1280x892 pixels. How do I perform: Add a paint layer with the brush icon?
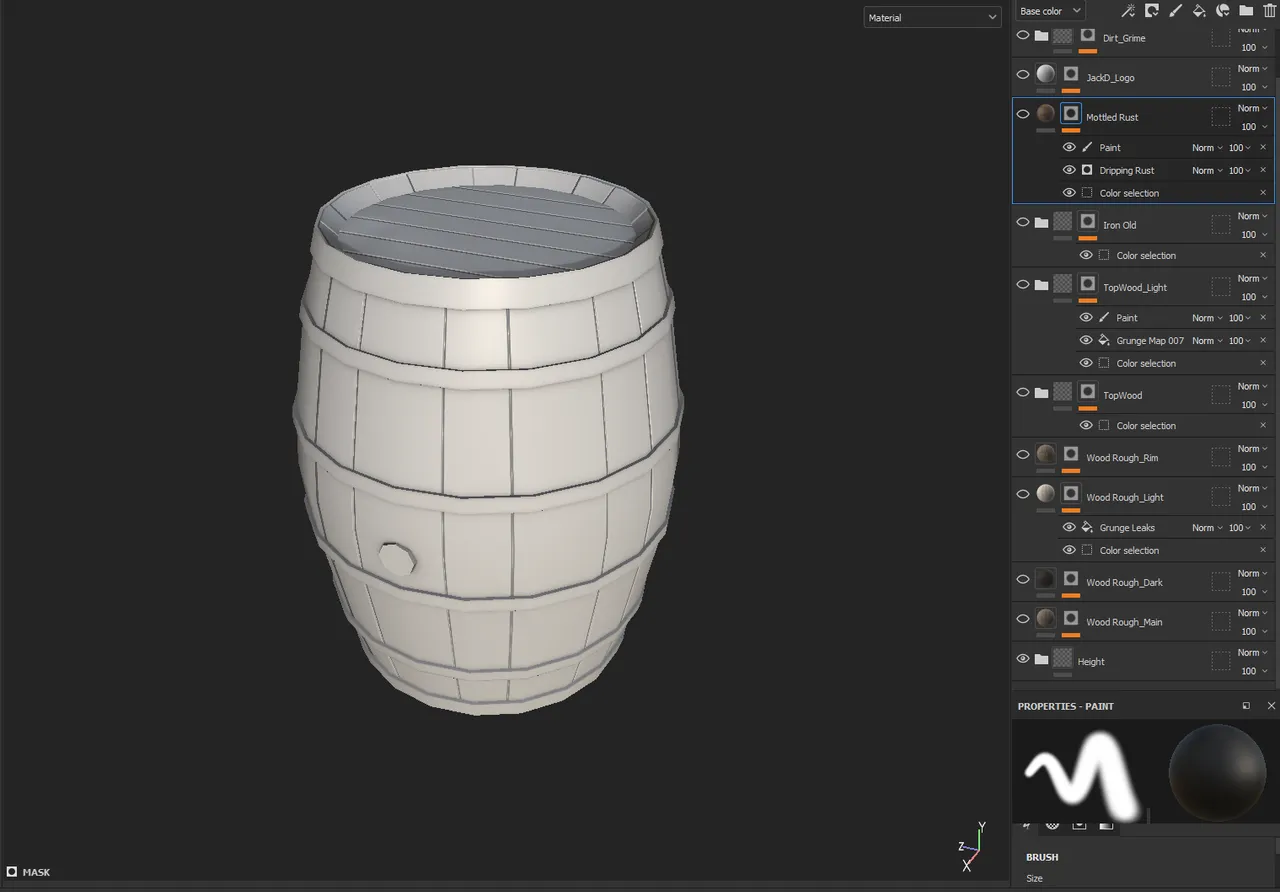click(1175, 11)
